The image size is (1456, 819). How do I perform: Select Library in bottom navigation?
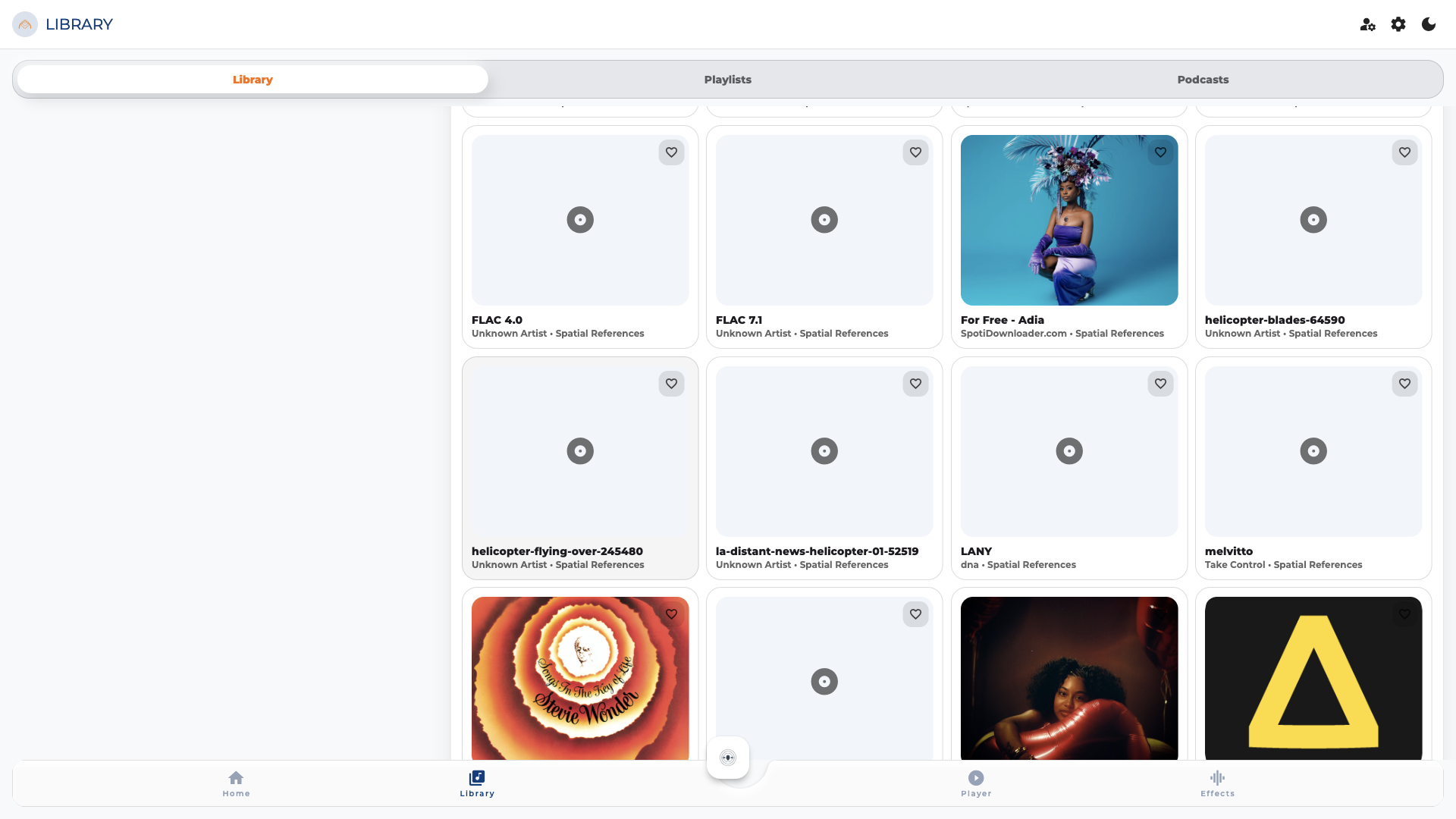(x=477, y=783)
